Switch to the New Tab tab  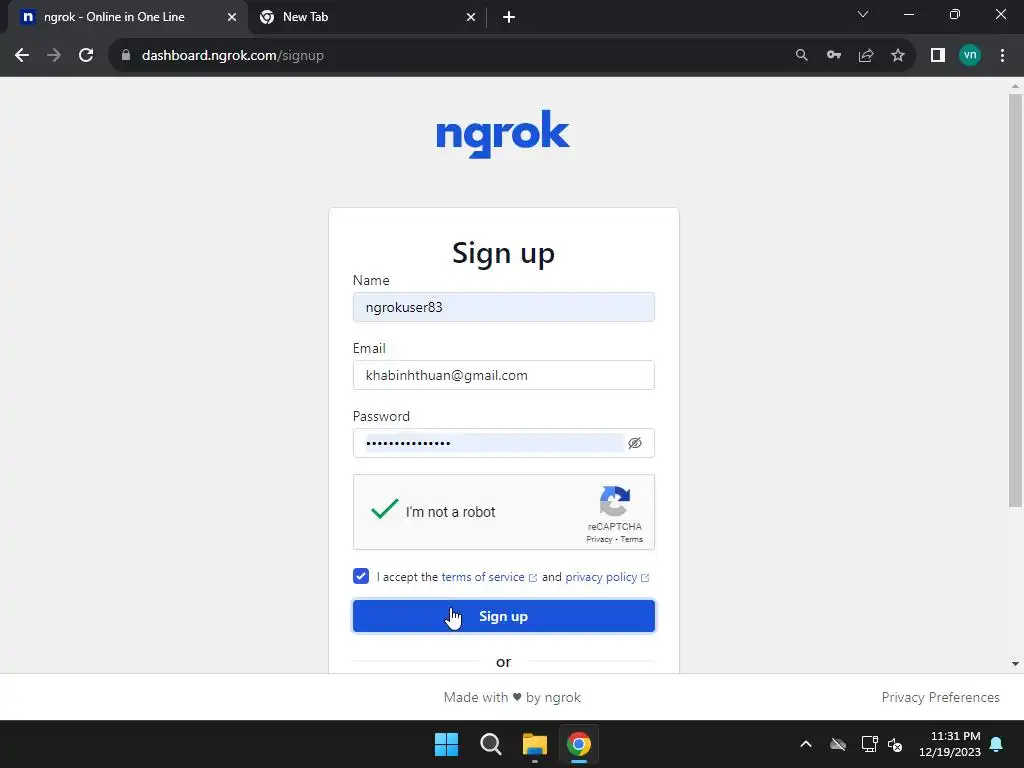coord(368,17)
